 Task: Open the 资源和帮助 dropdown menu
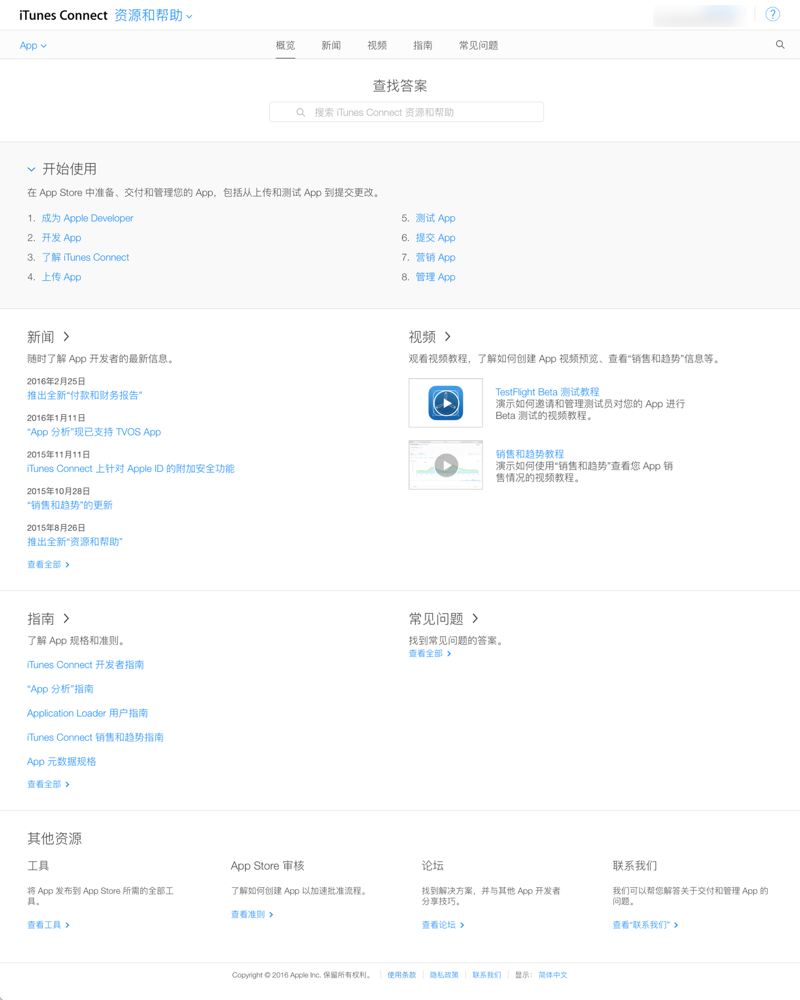(153, 15)
